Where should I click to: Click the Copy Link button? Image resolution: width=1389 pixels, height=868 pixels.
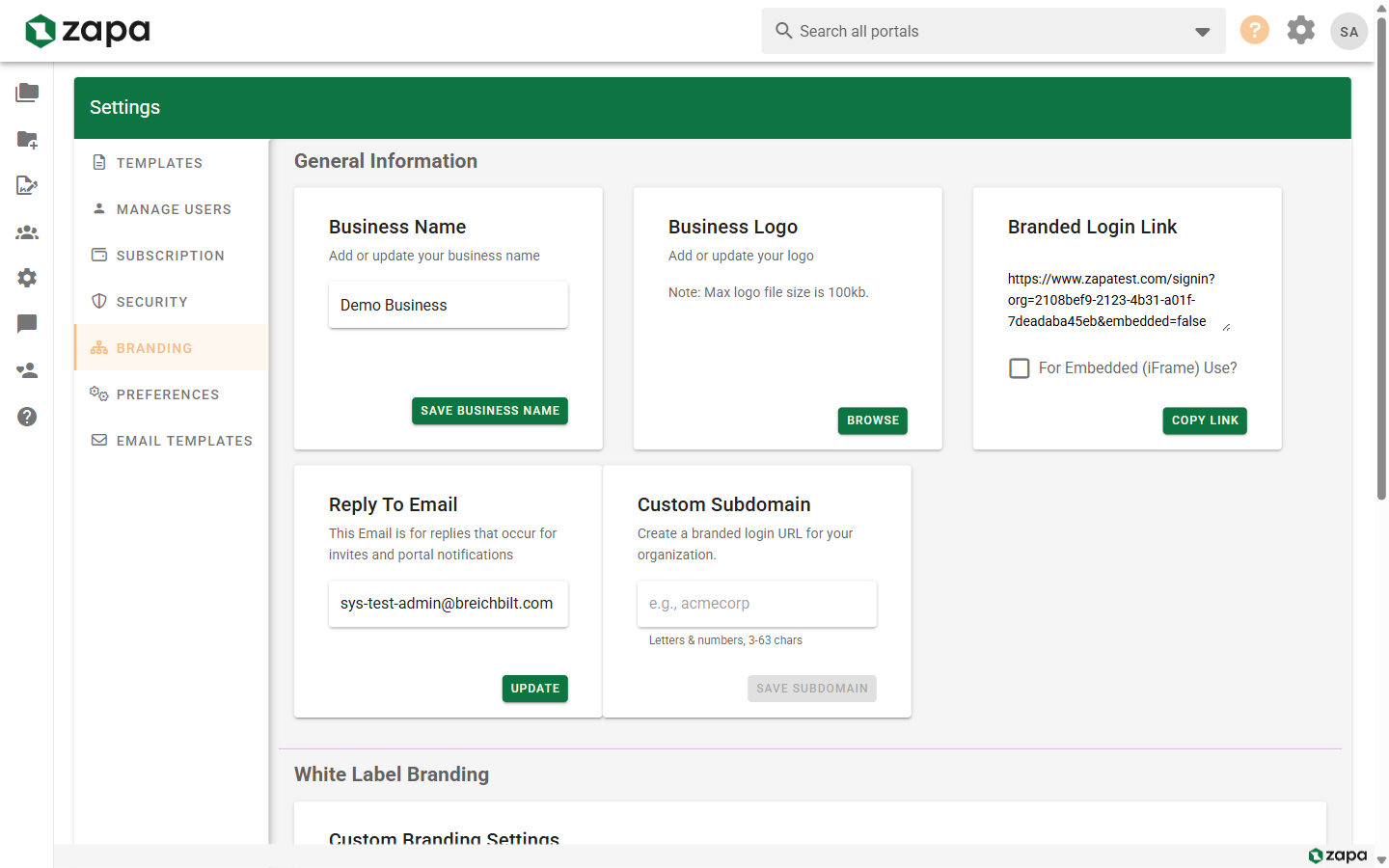point(1205,420)
